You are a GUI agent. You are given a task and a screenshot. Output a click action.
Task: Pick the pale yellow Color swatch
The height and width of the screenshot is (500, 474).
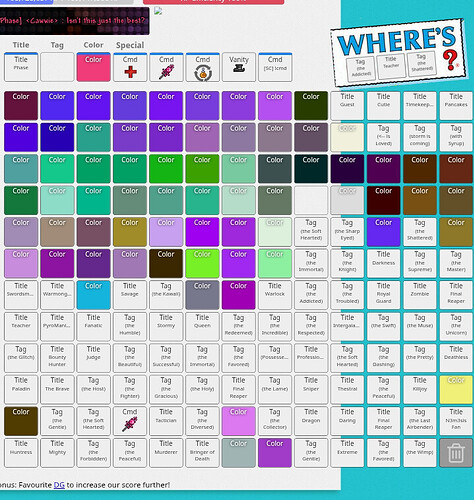coord(456,389)
